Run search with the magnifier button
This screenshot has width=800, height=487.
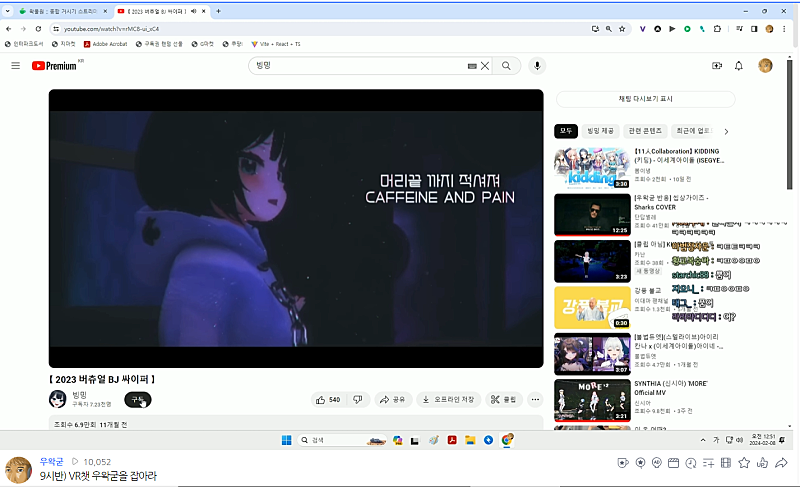point(506,66)
